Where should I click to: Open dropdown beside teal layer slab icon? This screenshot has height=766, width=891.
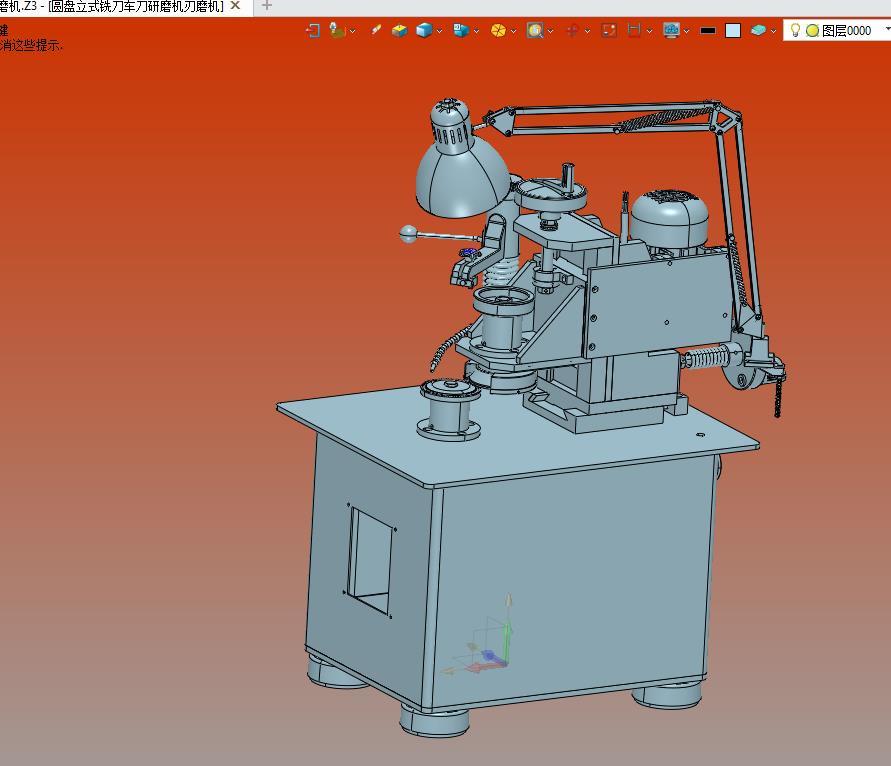pyautogui.click(x=773, y=31)
